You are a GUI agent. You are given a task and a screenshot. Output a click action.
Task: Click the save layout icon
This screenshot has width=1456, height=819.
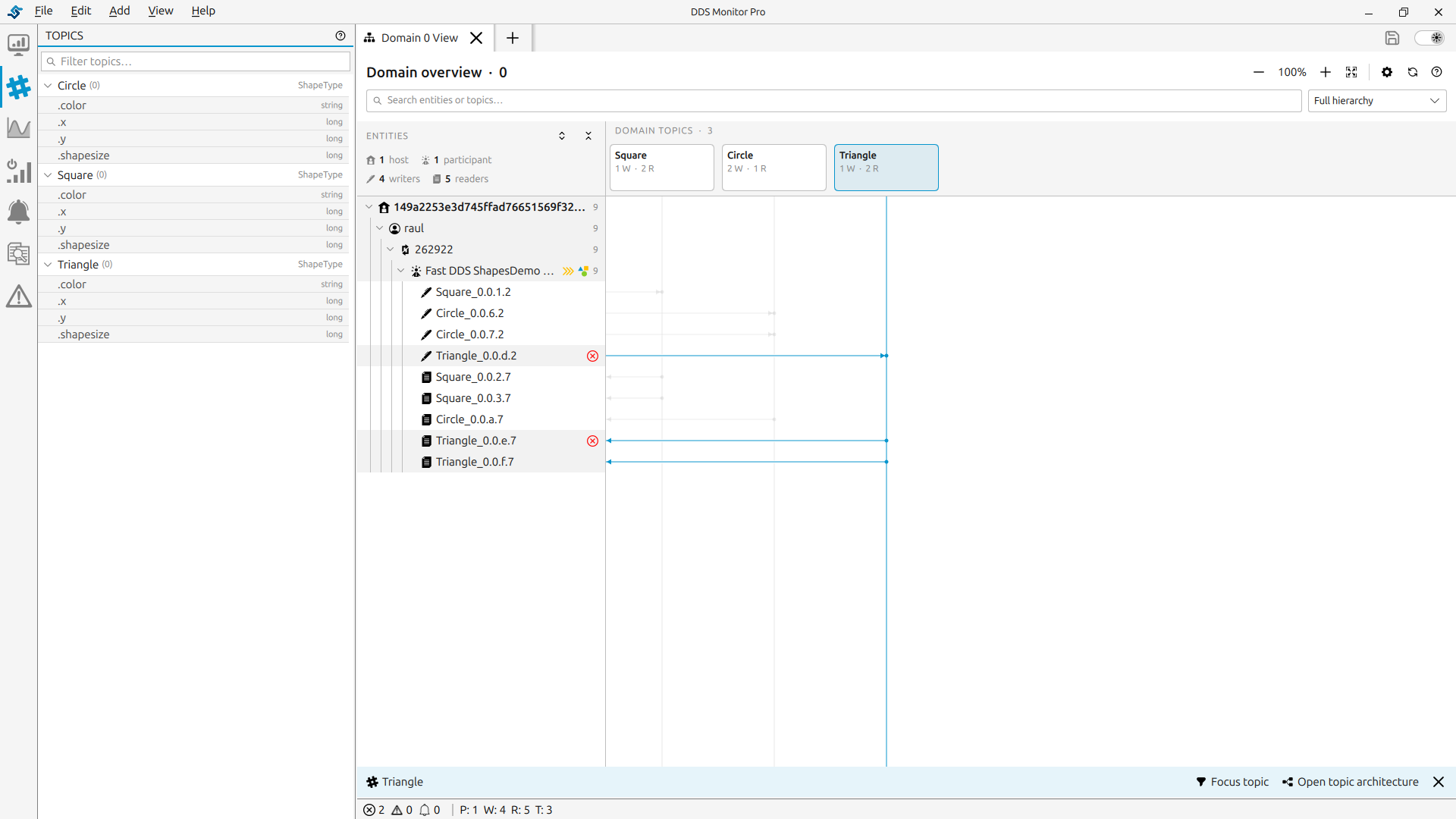coord(1392,38)
